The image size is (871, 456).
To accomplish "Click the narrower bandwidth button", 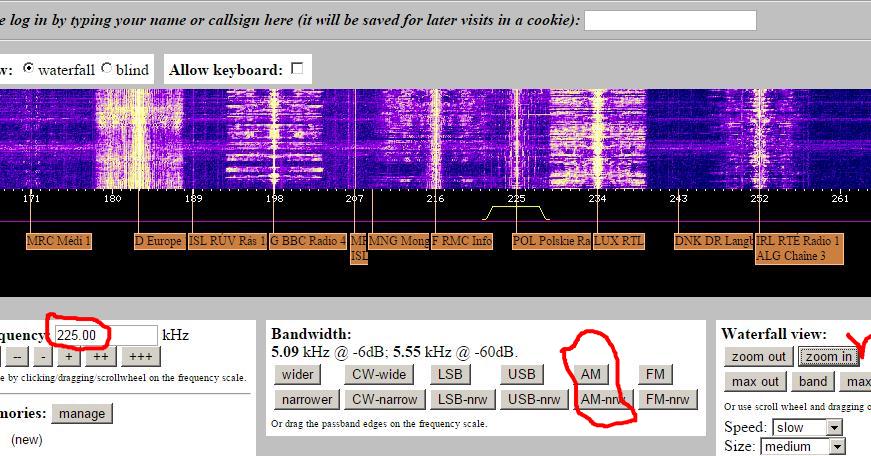I will 307,399.
